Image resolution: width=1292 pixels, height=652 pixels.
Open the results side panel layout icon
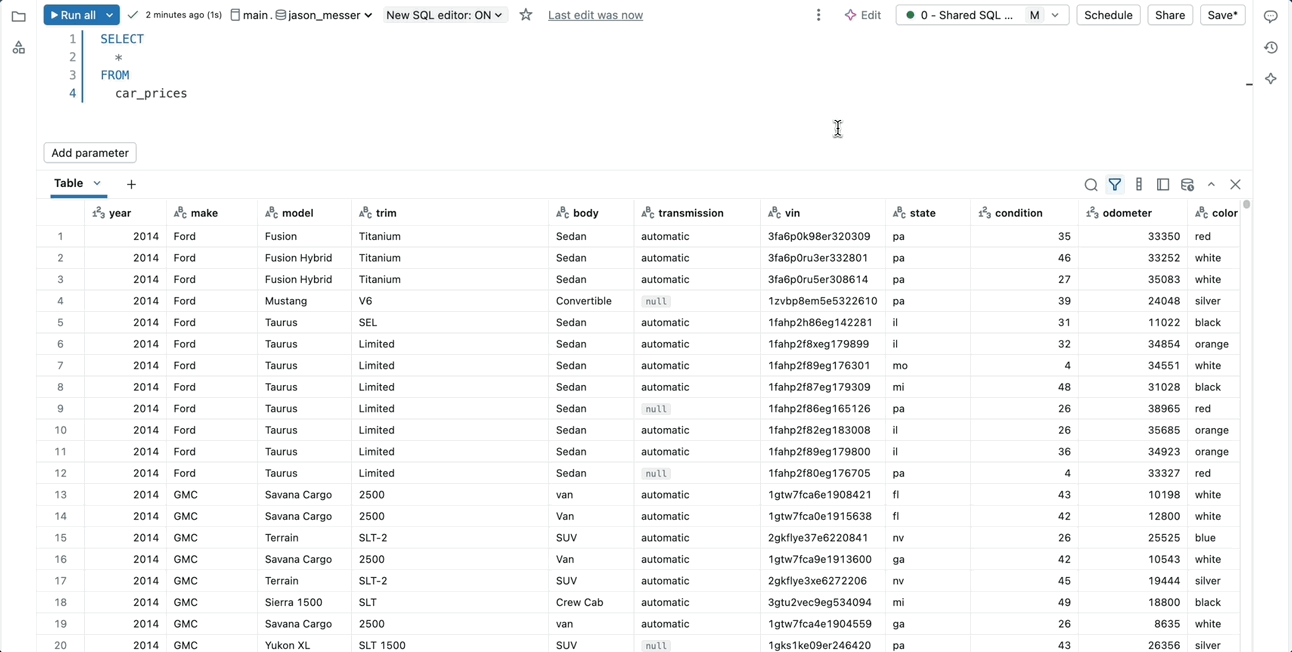(1163, 185)
